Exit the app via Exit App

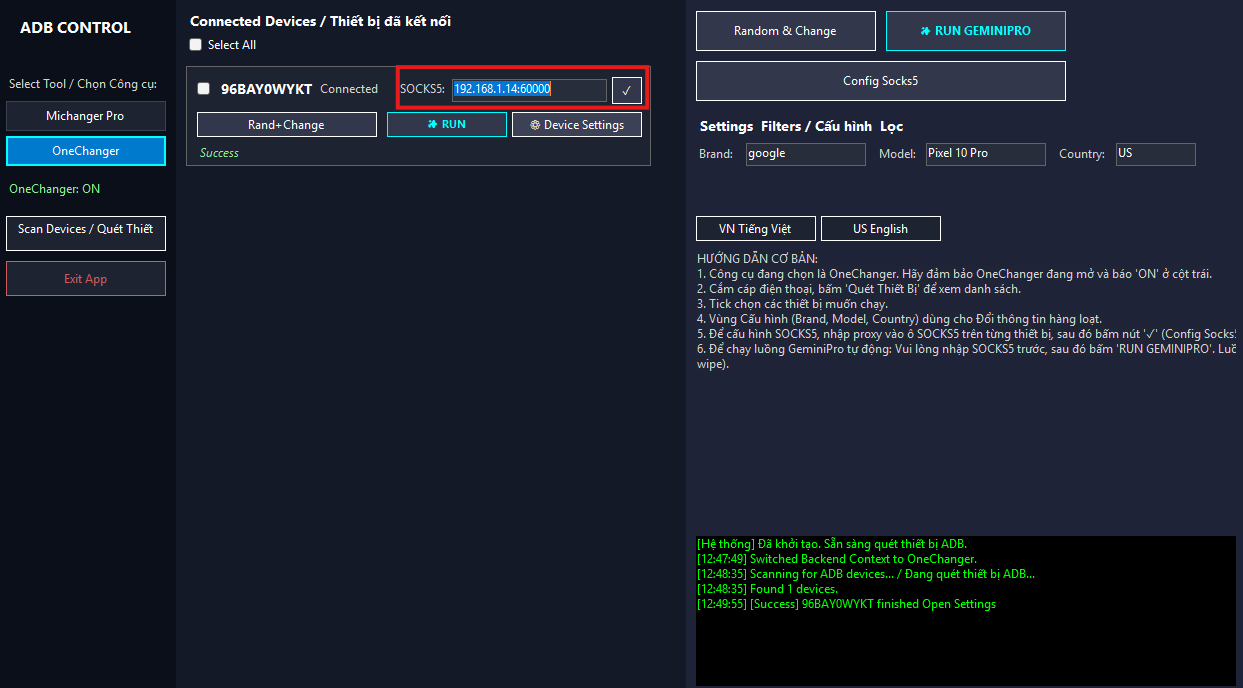[x=86, y=279]
